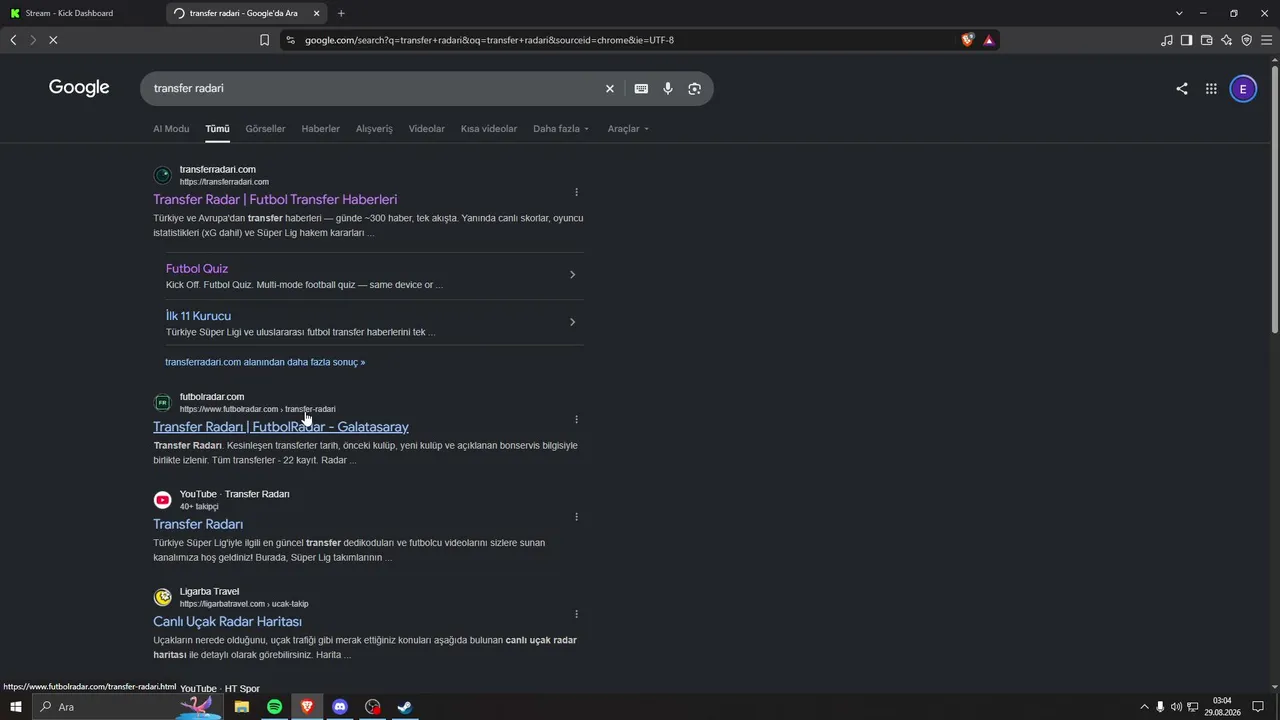Open Transfer Radar Futbol Transfer Haberleri result
The width and height of the screenshot is (1280, 720).
coord(275,200)
